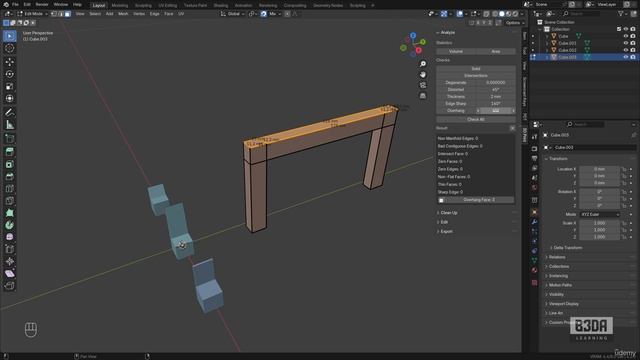640x360 pixels.
Task: Open the Global orientation dropdown
Action: coord(232,14)
